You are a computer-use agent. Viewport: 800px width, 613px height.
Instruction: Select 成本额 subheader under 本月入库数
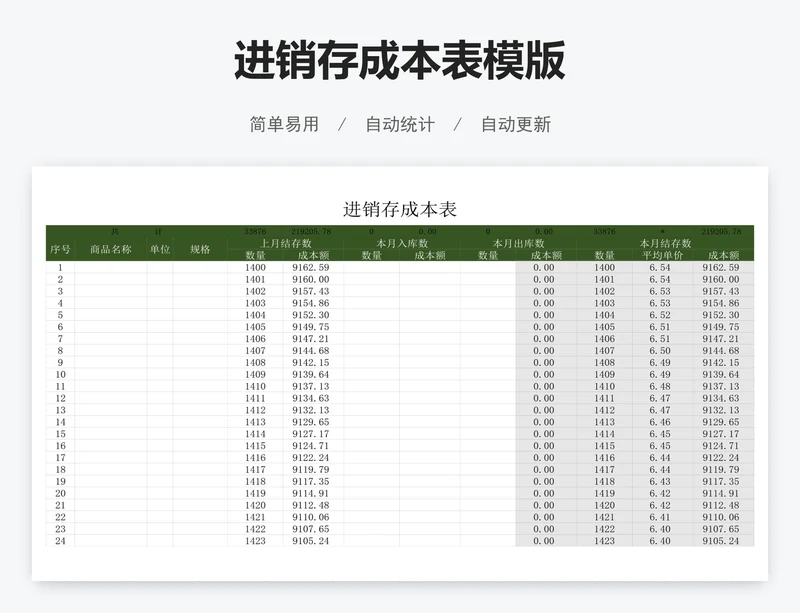(430, 255)
